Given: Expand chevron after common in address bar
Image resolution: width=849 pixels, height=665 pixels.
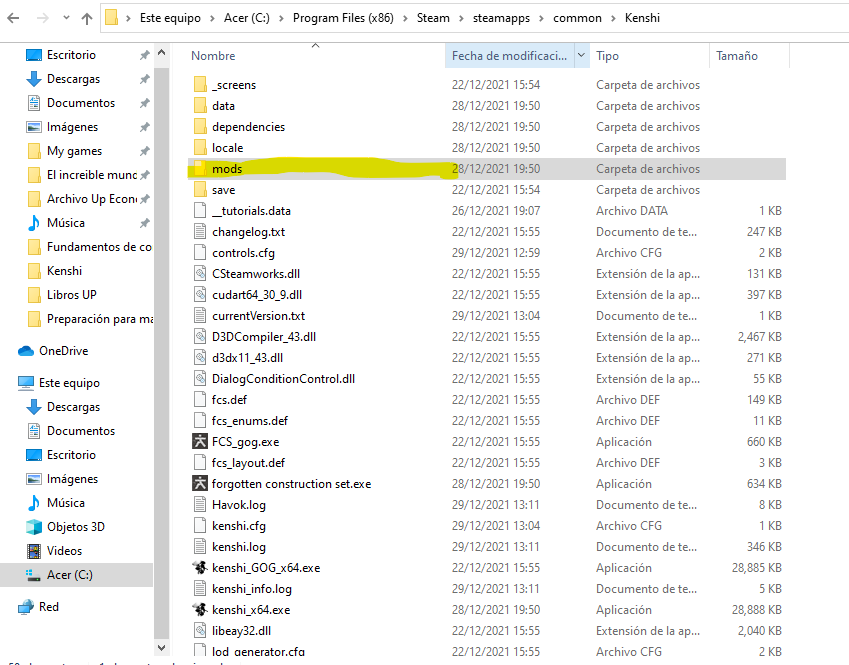Looking at the screenshot, I should [613, 18].
